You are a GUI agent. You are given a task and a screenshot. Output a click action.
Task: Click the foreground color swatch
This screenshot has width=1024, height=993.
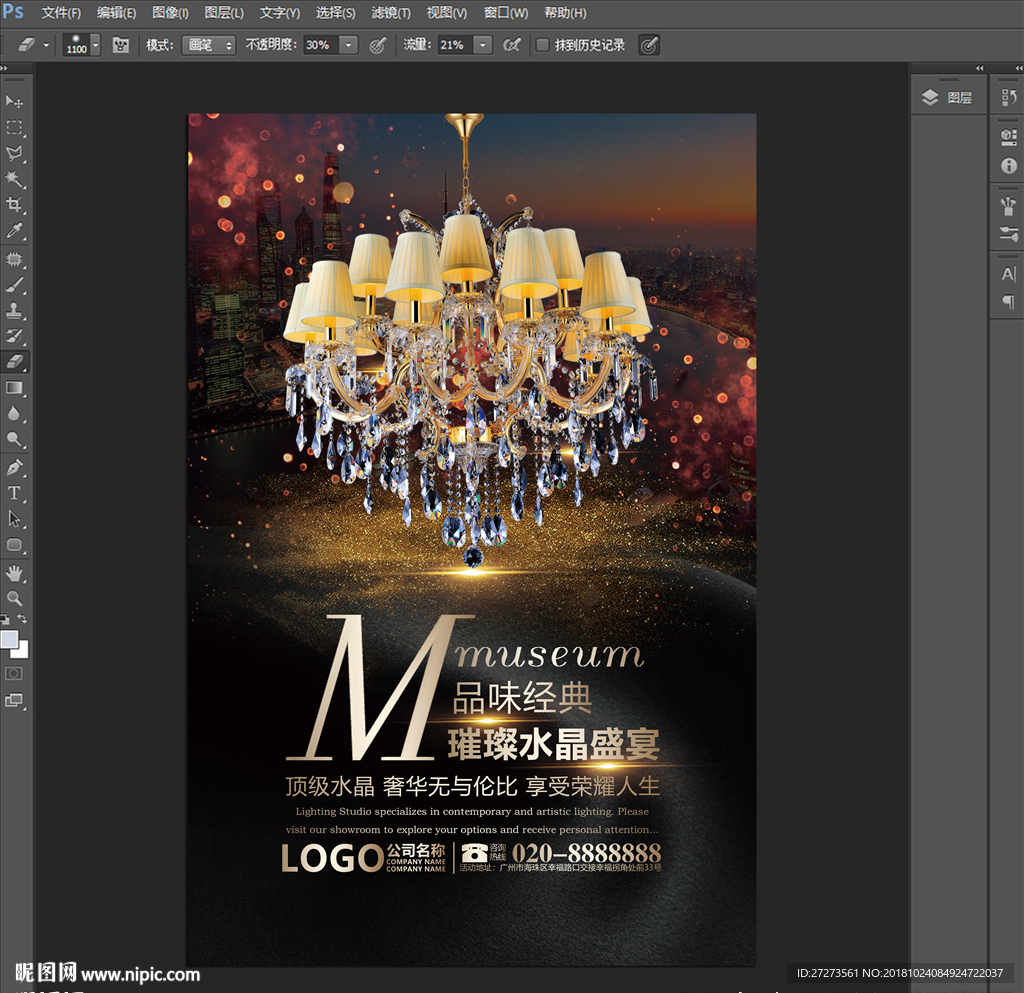(9, 639)
